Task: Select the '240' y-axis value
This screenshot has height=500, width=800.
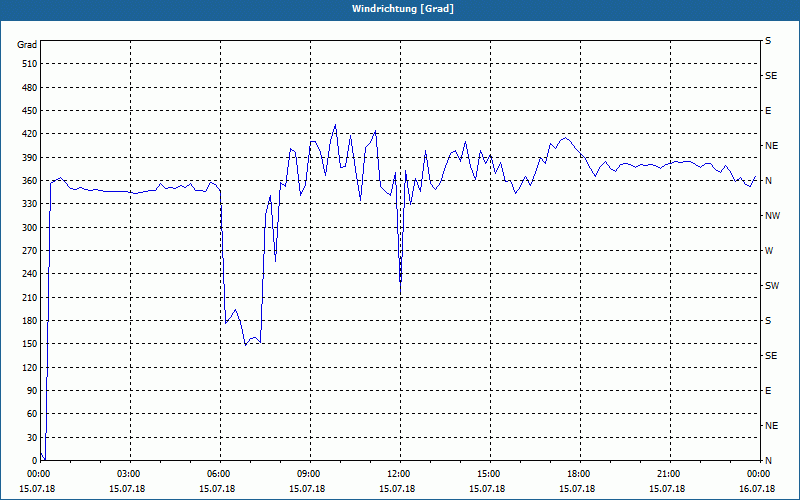Action: click(x=29, y=274)
